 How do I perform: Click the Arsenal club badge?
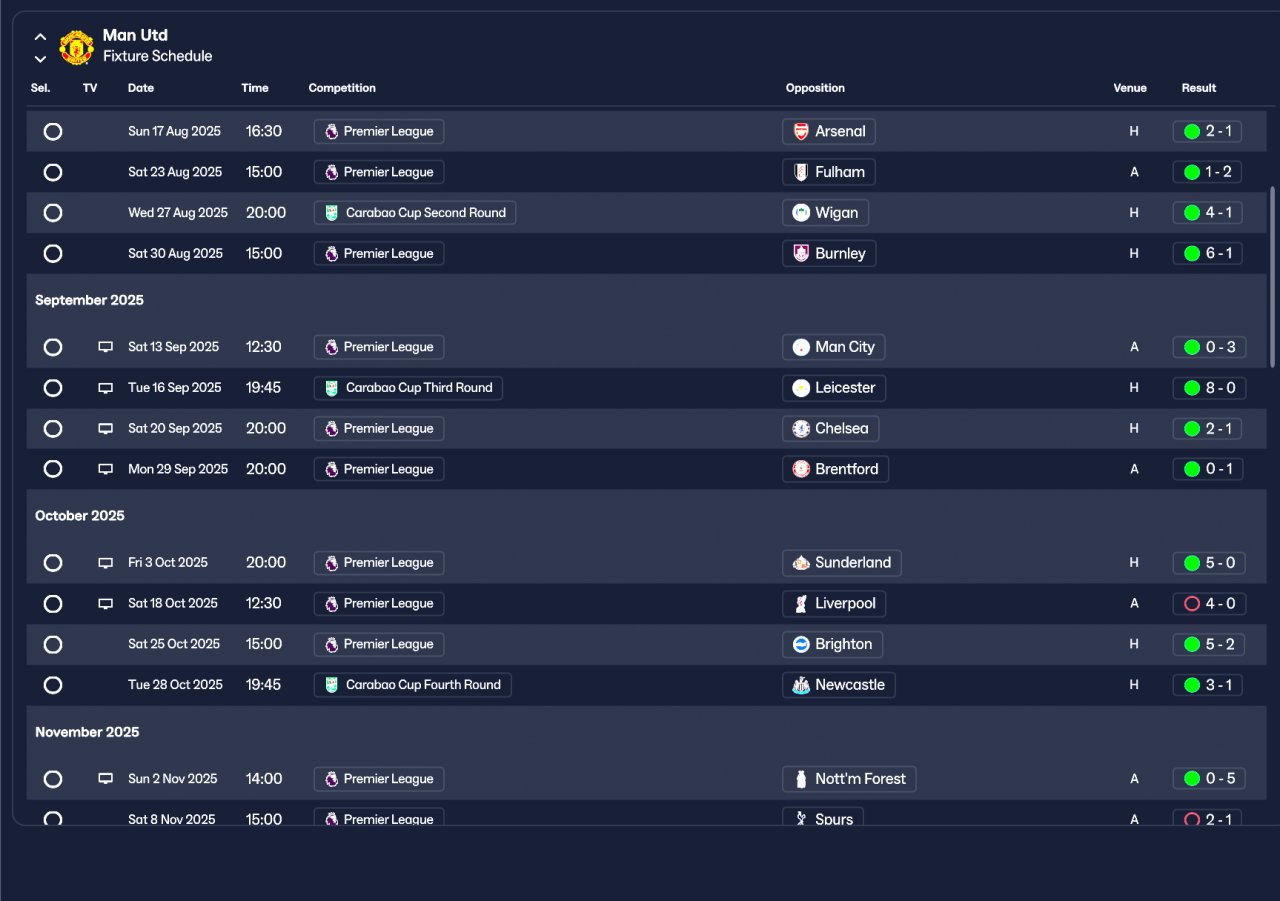tap(801, 131)
